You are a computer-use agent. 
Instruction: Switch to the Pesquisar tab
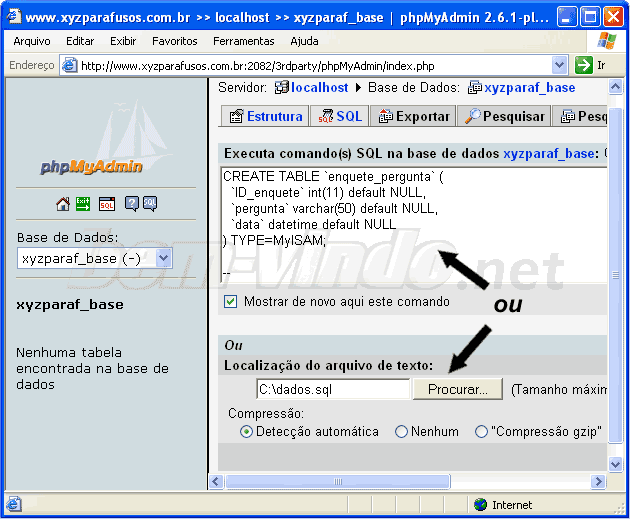coord(504,116)
